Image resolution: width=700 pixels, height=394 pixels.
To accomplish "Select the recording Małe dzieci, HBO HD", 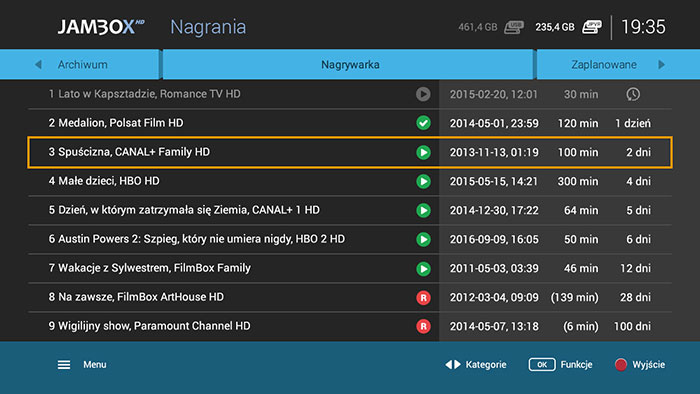I will click(x=350, y=181).
